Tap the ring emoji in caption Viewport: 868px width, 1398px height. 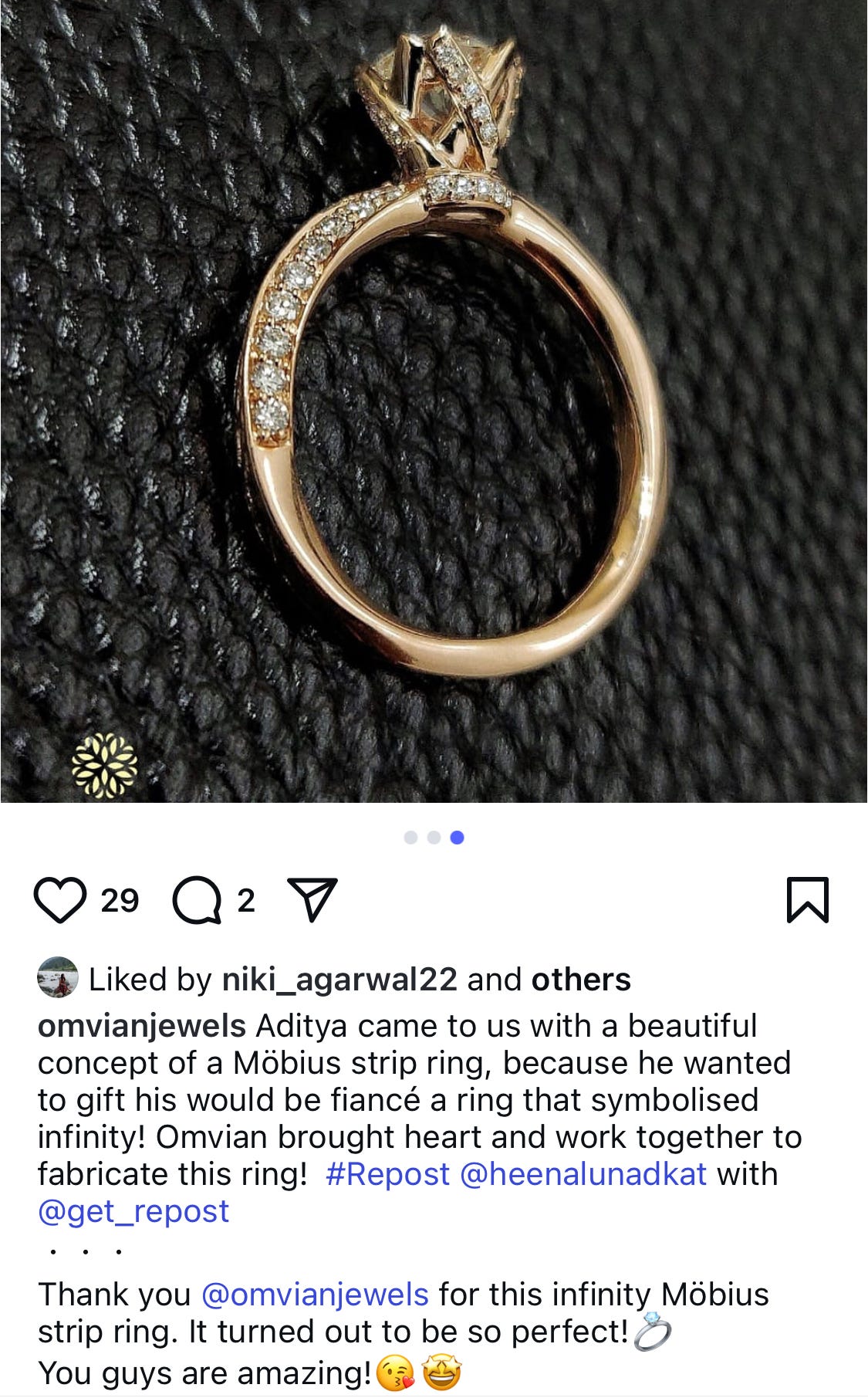652,1331
